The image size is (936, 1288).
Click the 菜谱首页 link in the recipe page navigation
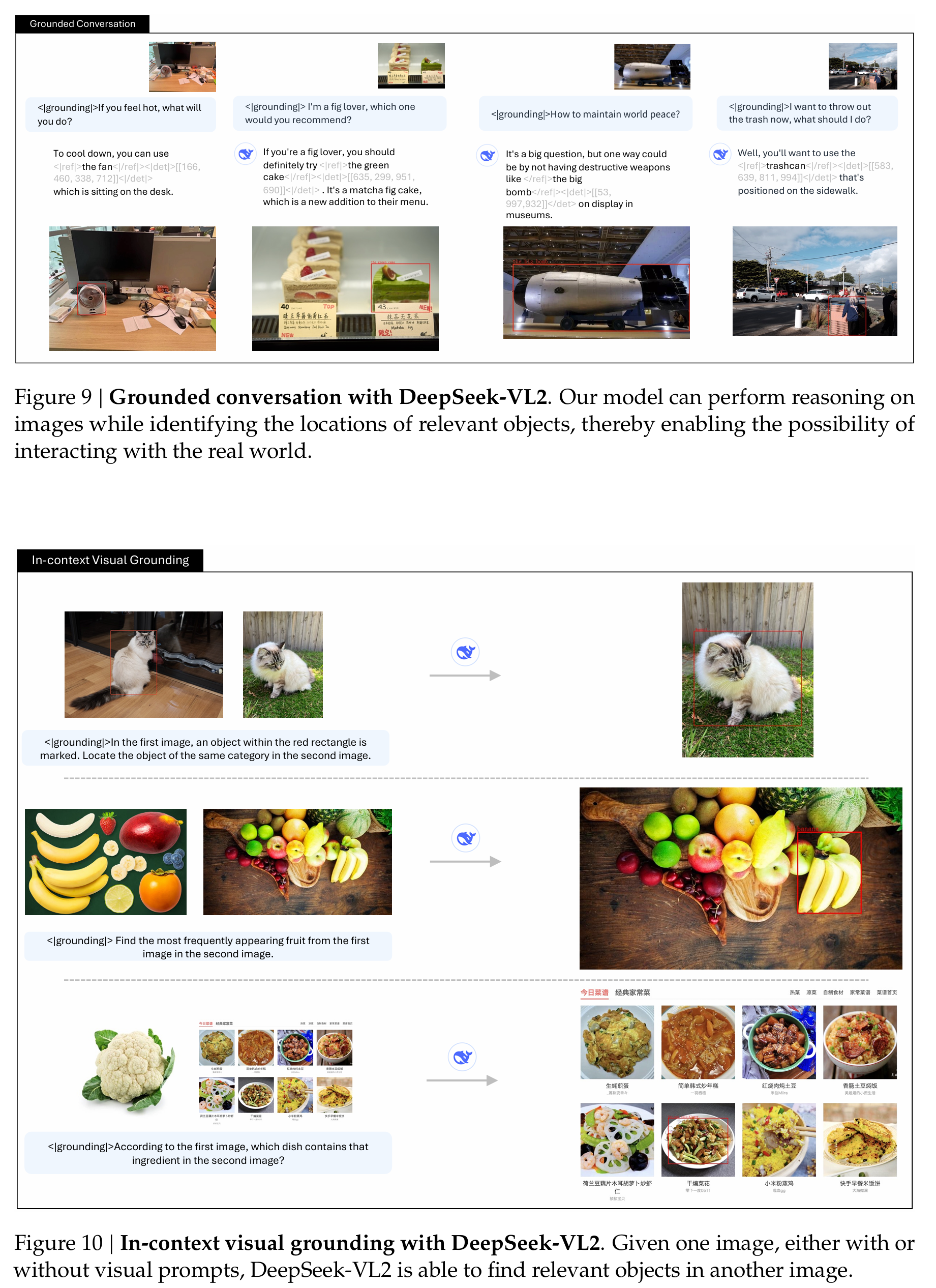(x=887, y=992)
